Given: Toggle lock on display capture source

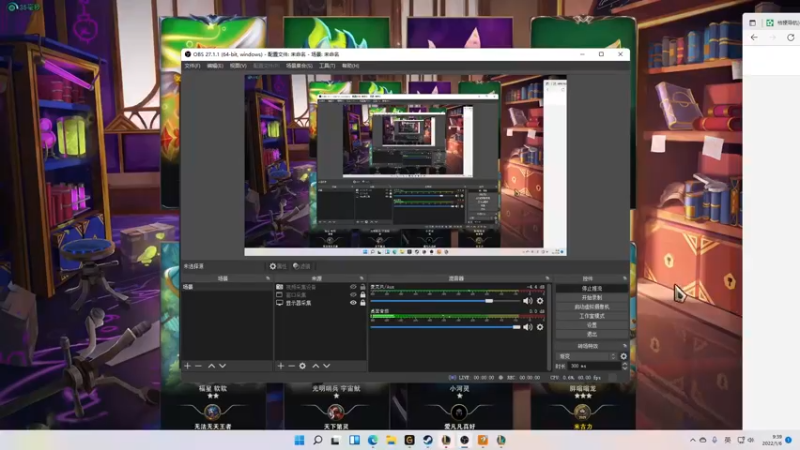Looking at the screenshot, I should click(363, 303).
